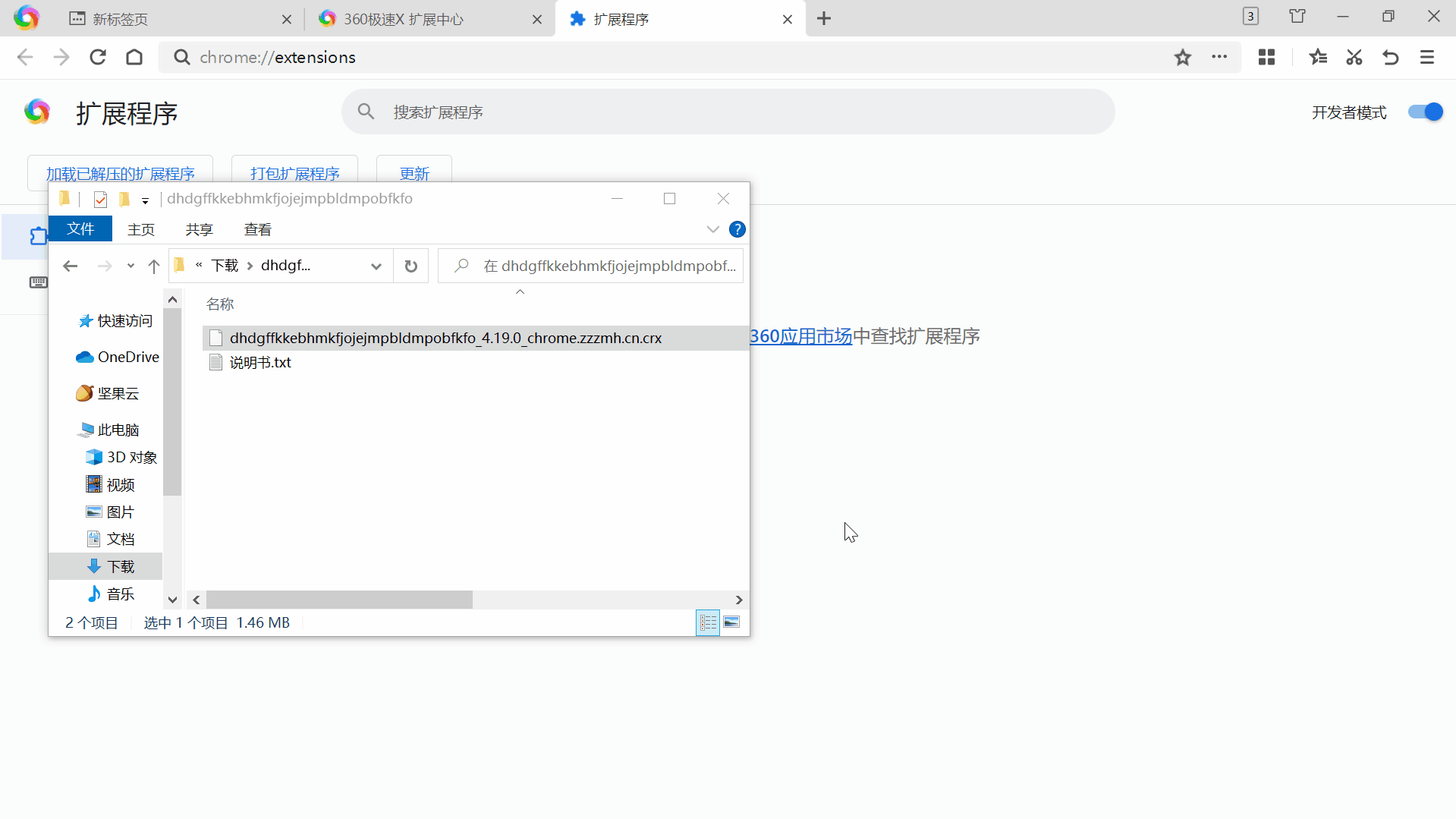Select 坚果云 in navigation pane

[x=108, y=393]
